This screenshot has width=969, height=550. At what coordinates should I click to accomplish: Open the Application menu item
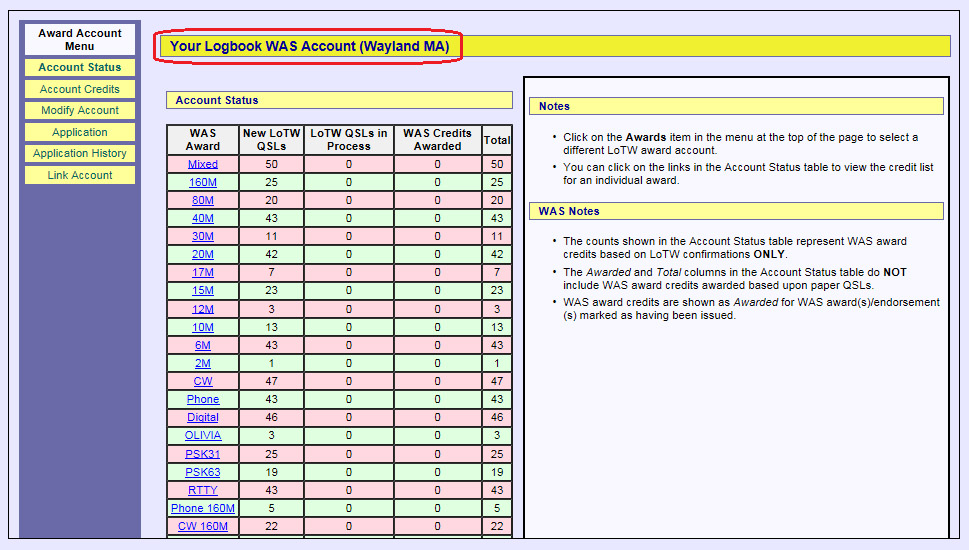(80, 132)
